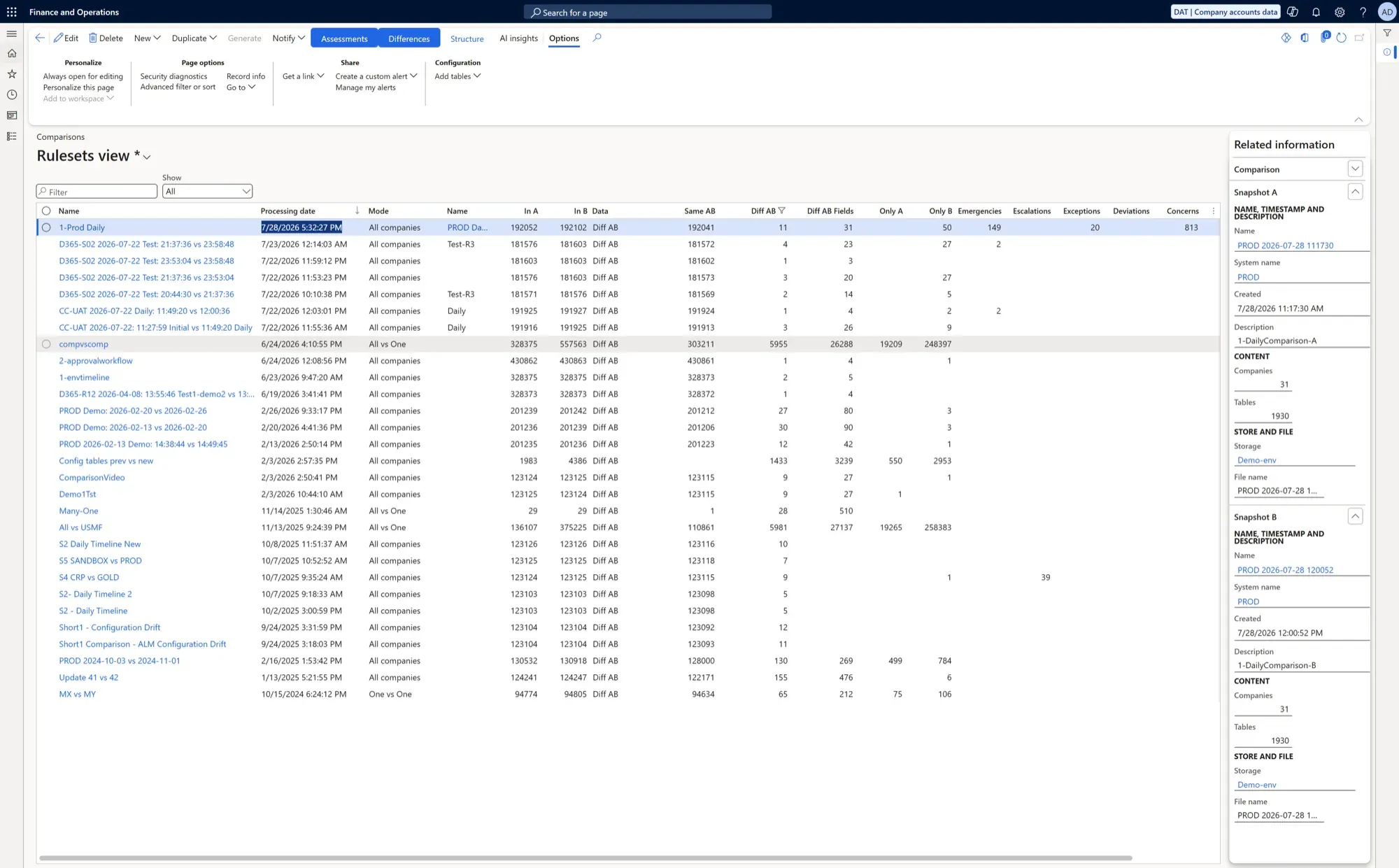Select the Options tab
Screen dimensions: 1399x868
tap(564, 38)
